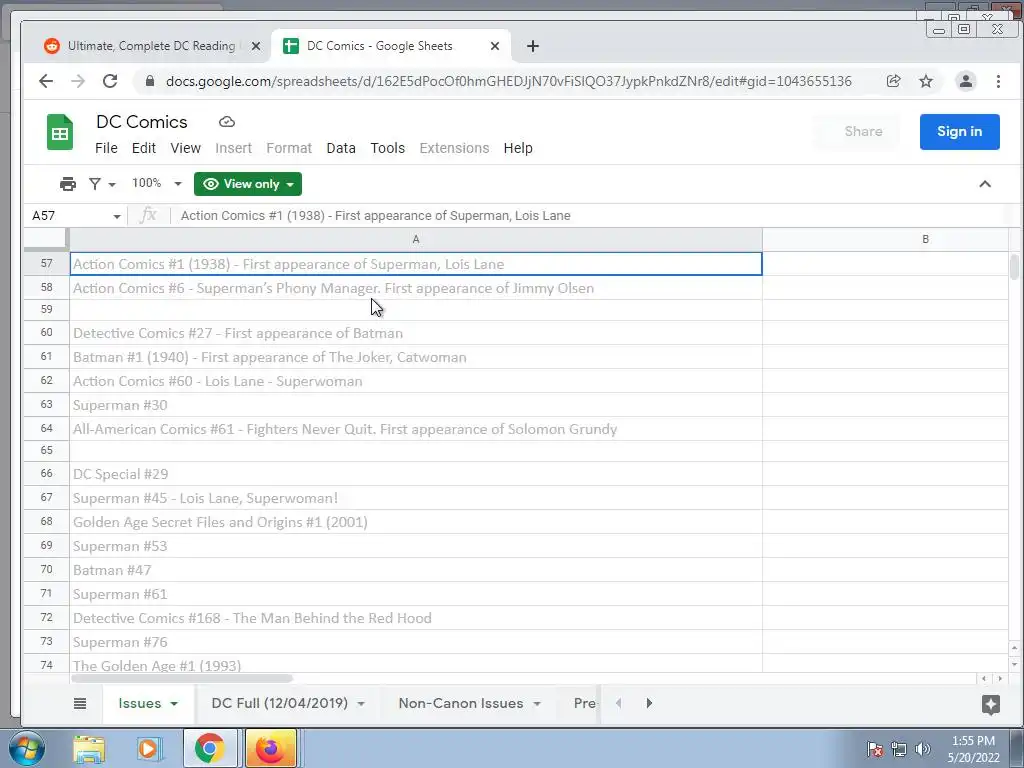1024x768 pixels.
Task: Open the View menu
Action: pos(185,148)
